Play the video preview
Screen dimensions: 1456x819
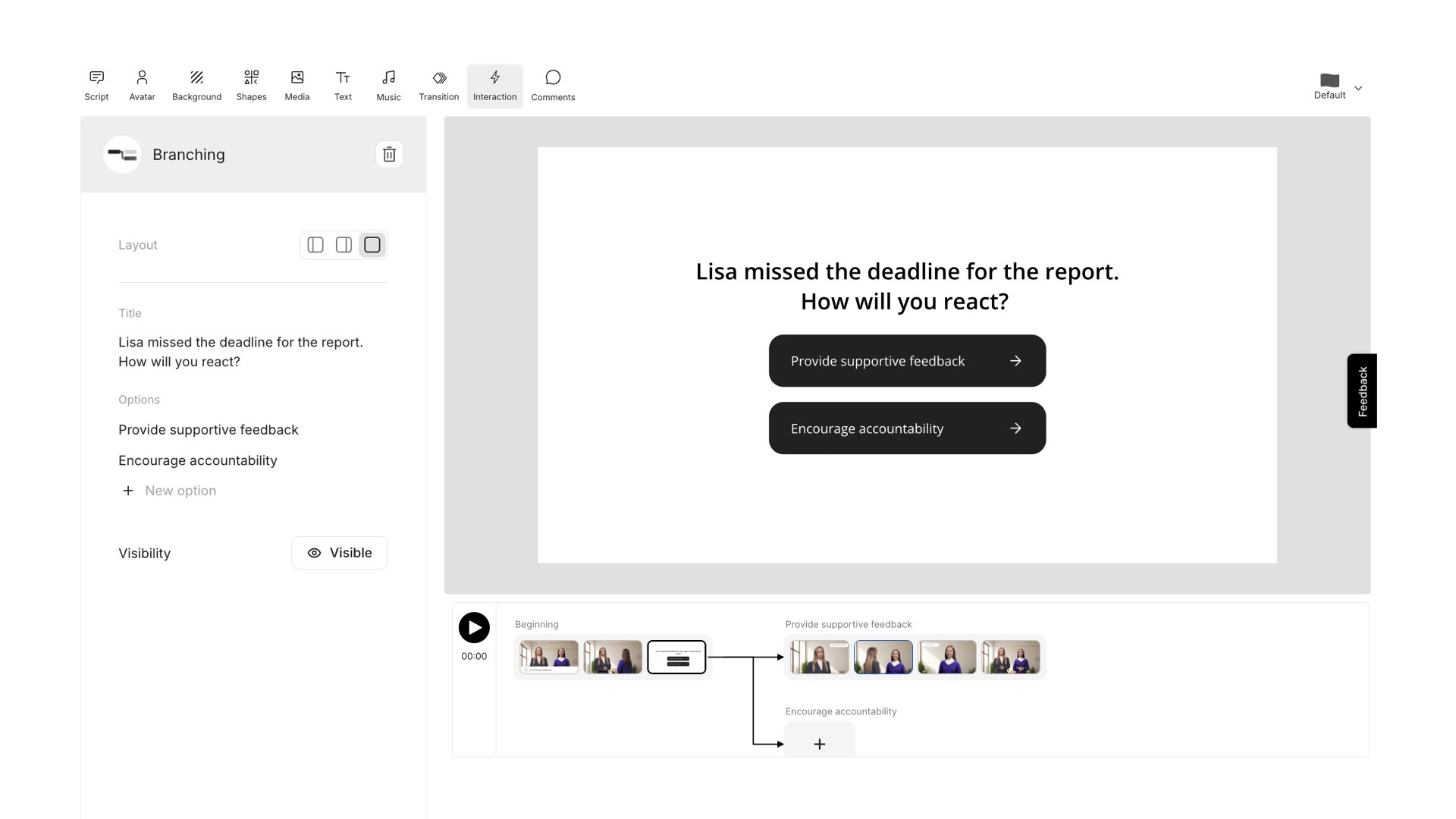tap(474, 628)
